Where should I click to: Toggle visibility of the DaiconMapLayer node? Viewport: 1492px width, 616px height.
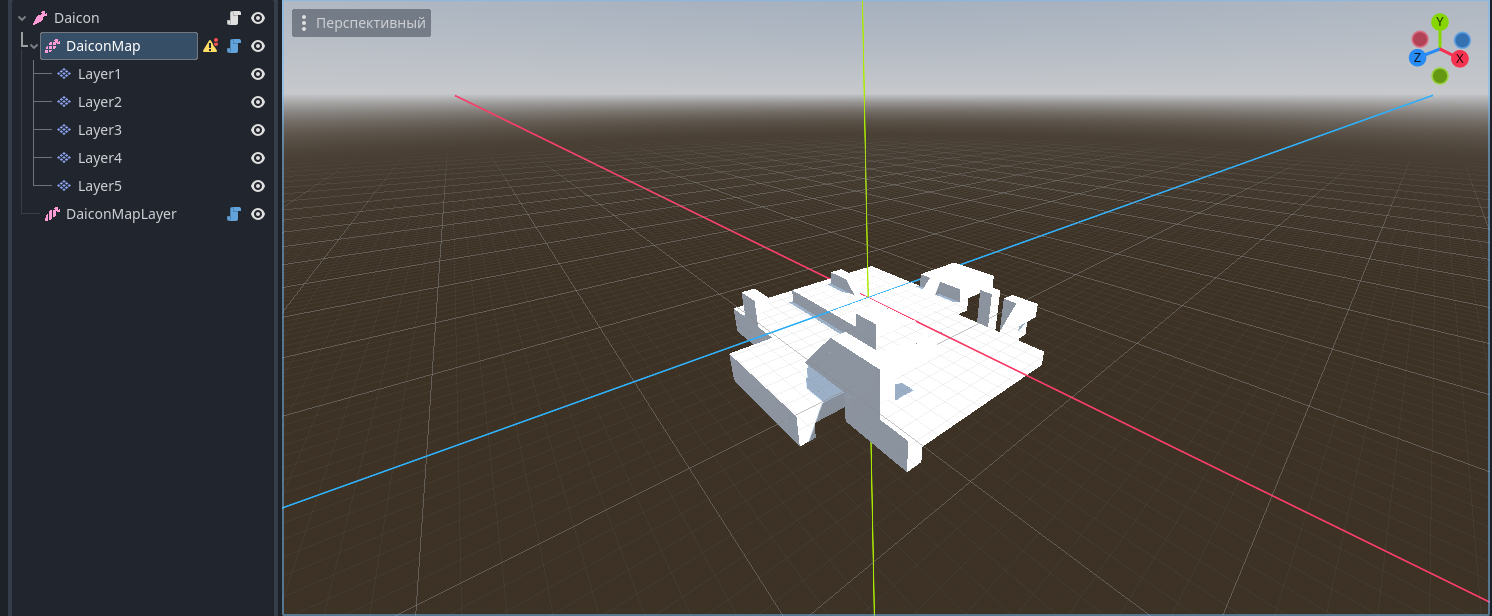258,214
